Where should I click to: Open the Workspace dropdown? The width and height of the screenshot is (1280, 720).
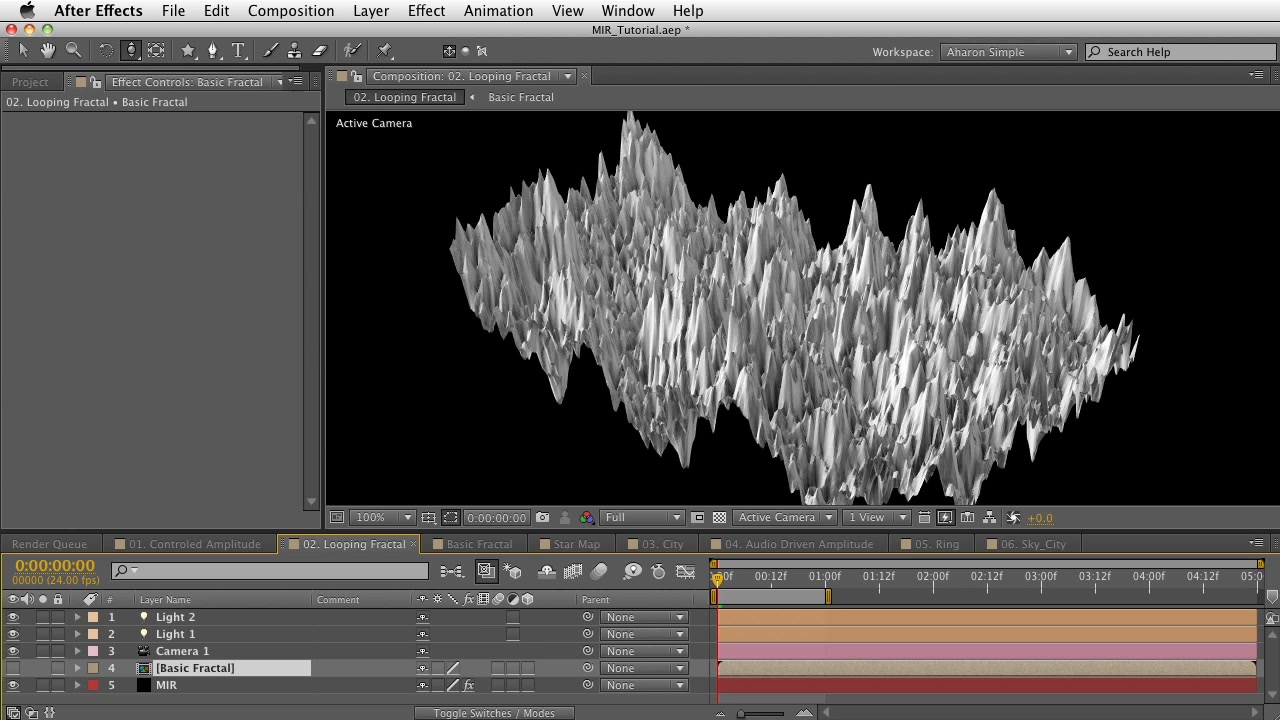tap(1008, 52)
